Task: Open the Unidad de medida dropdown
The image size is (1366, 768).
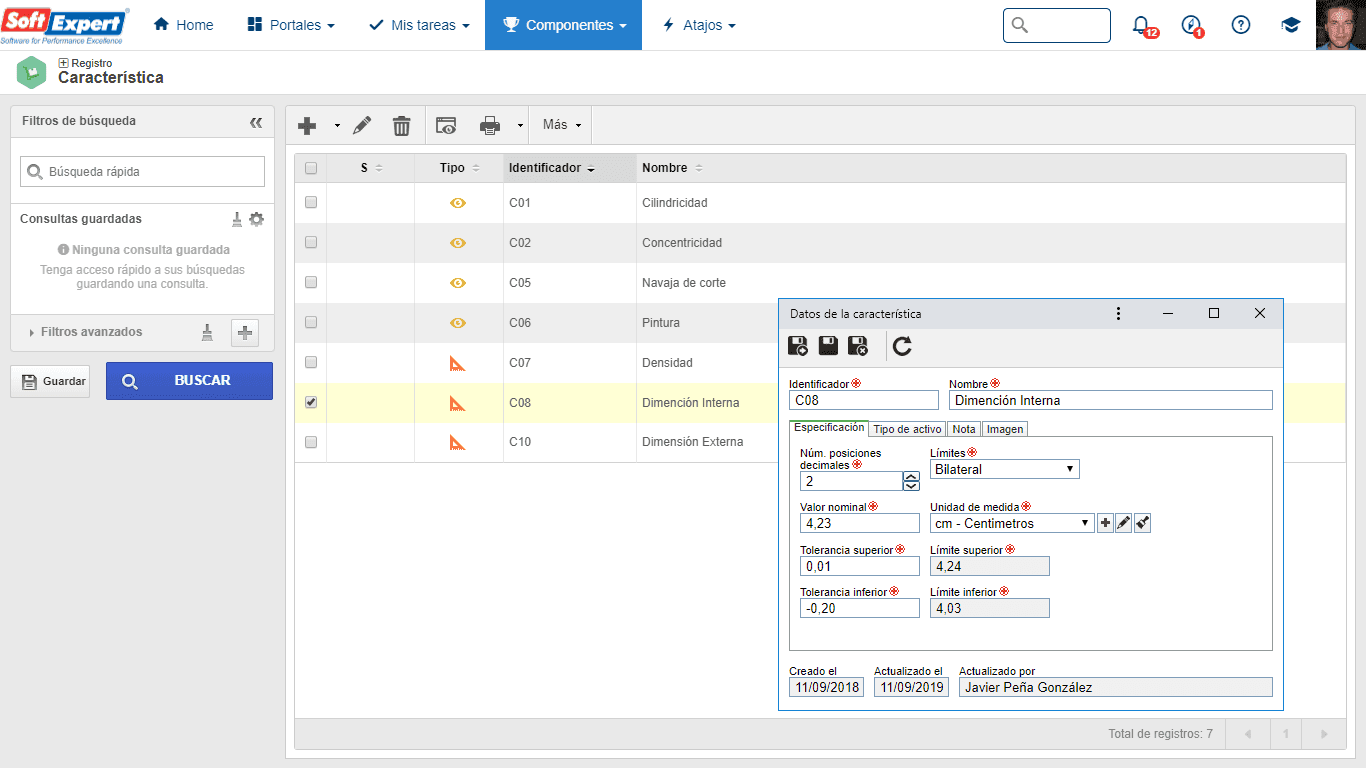Action: pos(1012,523)
